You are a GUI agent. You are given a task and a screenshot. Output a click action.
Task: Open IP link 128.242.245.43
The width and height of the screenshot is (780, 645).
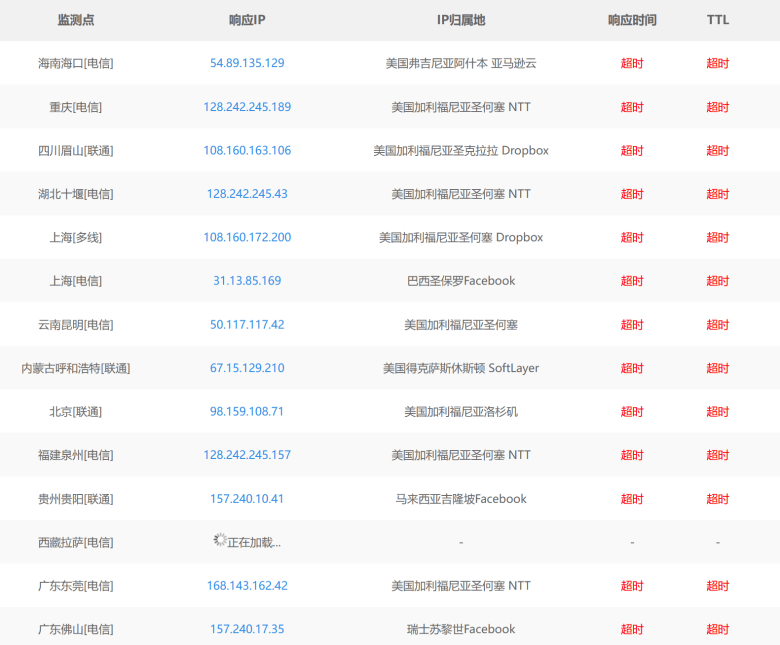pos(247,194)
